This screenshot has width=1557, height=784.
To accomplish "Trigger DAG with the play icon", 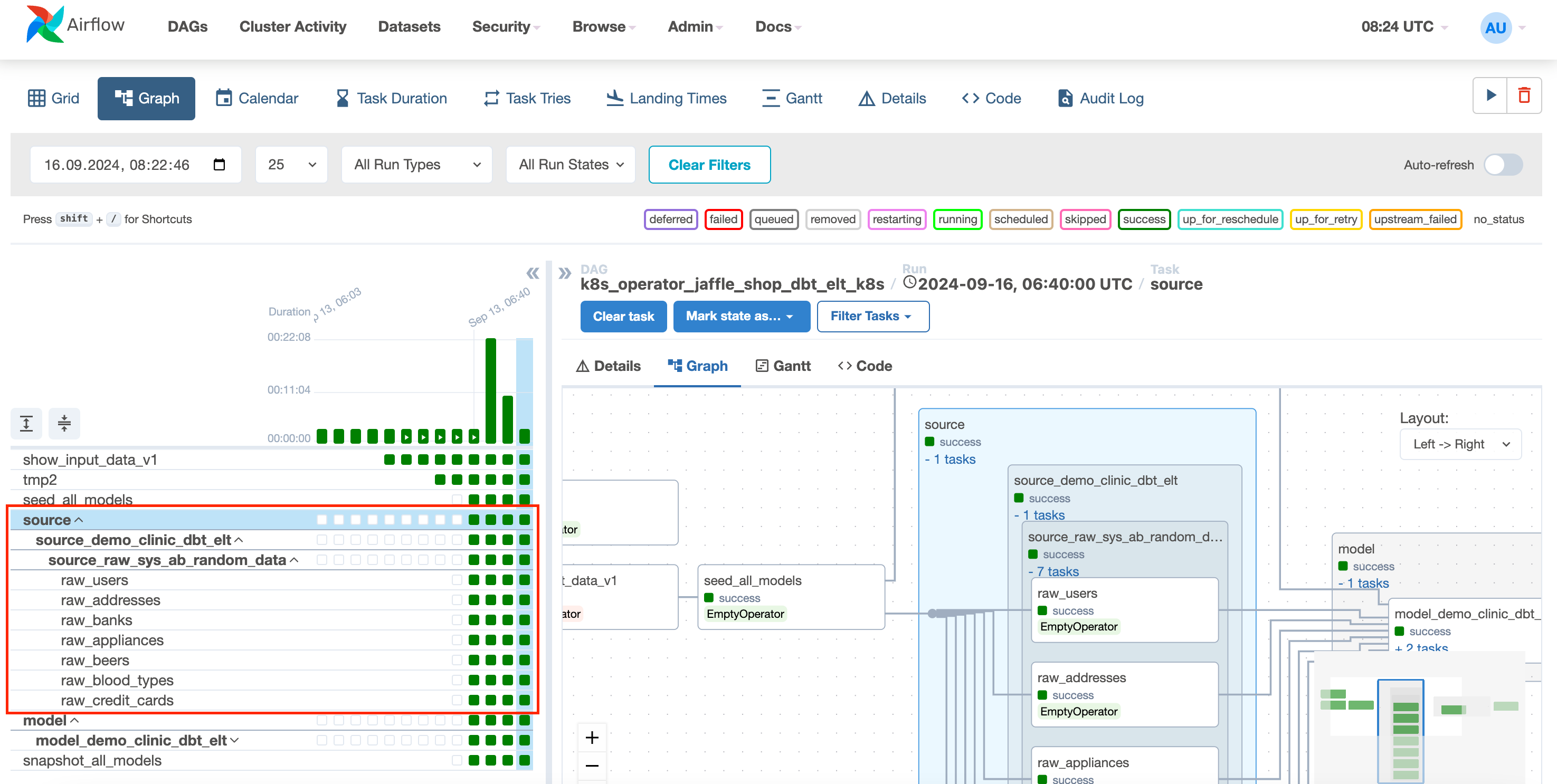I will click(1490, 95).
